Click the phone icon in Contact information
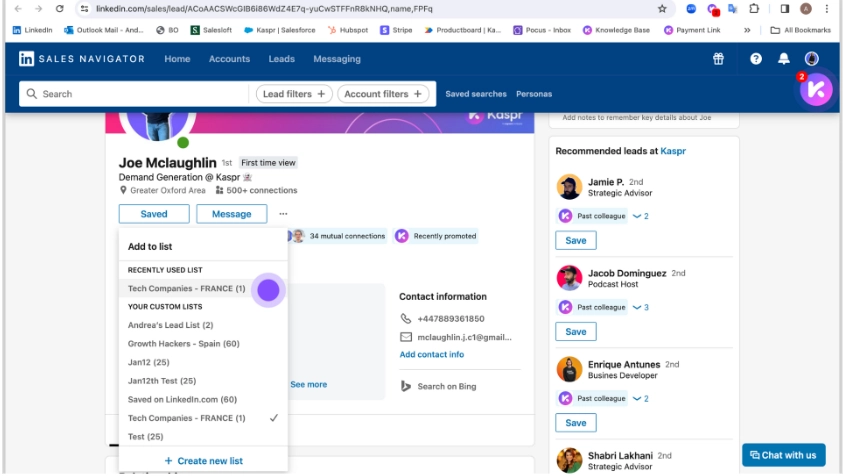 pos(406,318)
